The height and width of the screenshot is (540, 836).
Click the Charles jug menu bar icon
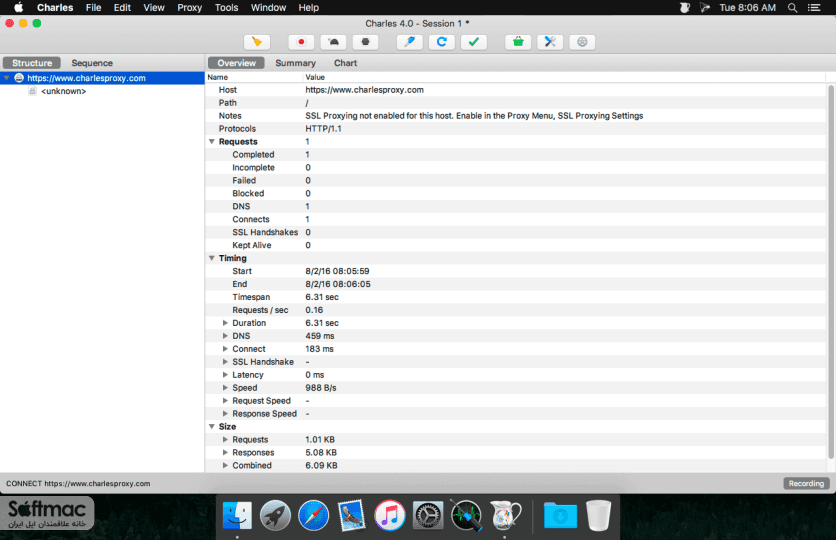[685, 7]
